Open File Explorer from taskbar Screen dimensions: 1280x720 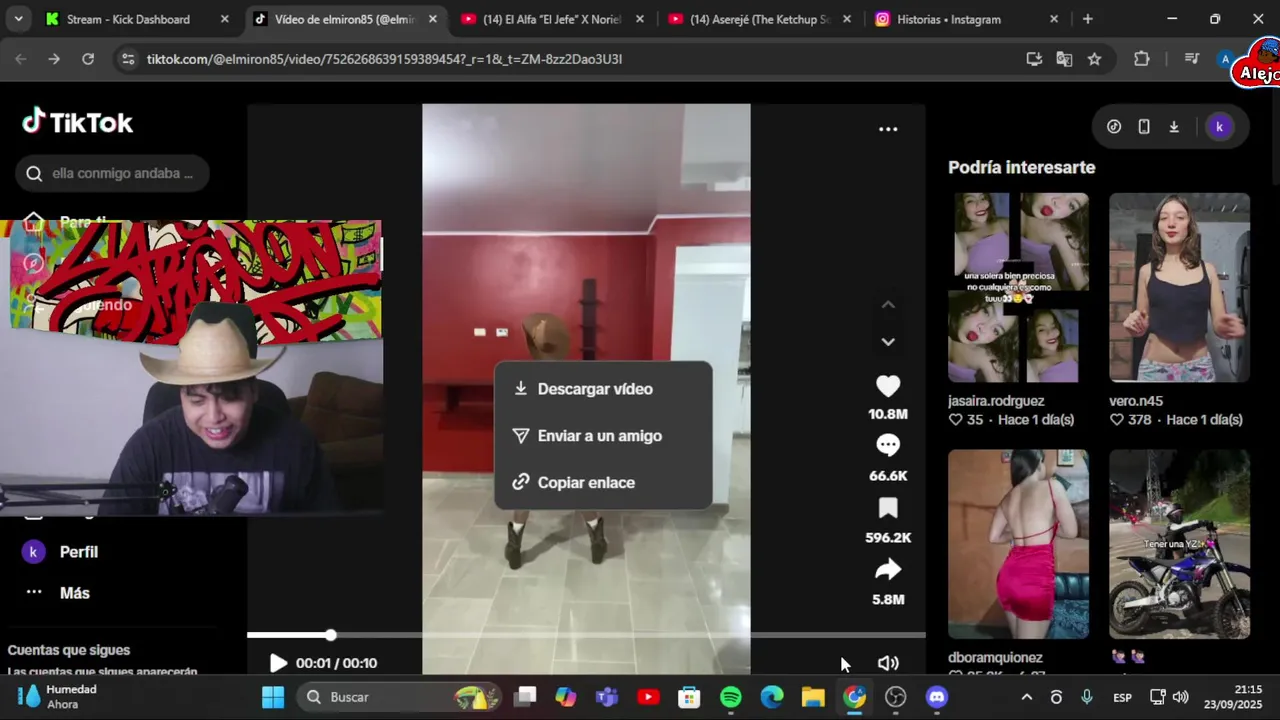(x=813, y=697)
